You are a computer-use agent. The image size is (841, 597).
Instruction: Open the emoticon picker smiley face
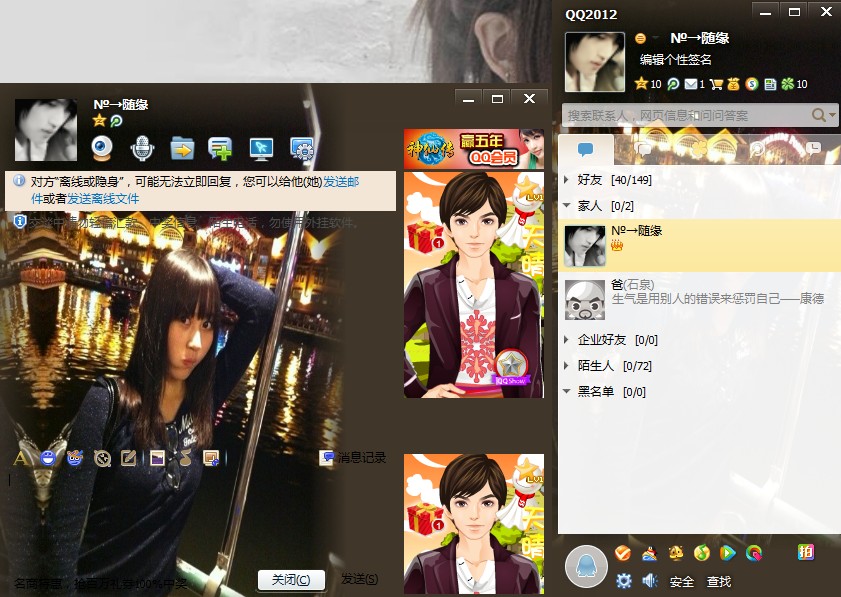48,458
